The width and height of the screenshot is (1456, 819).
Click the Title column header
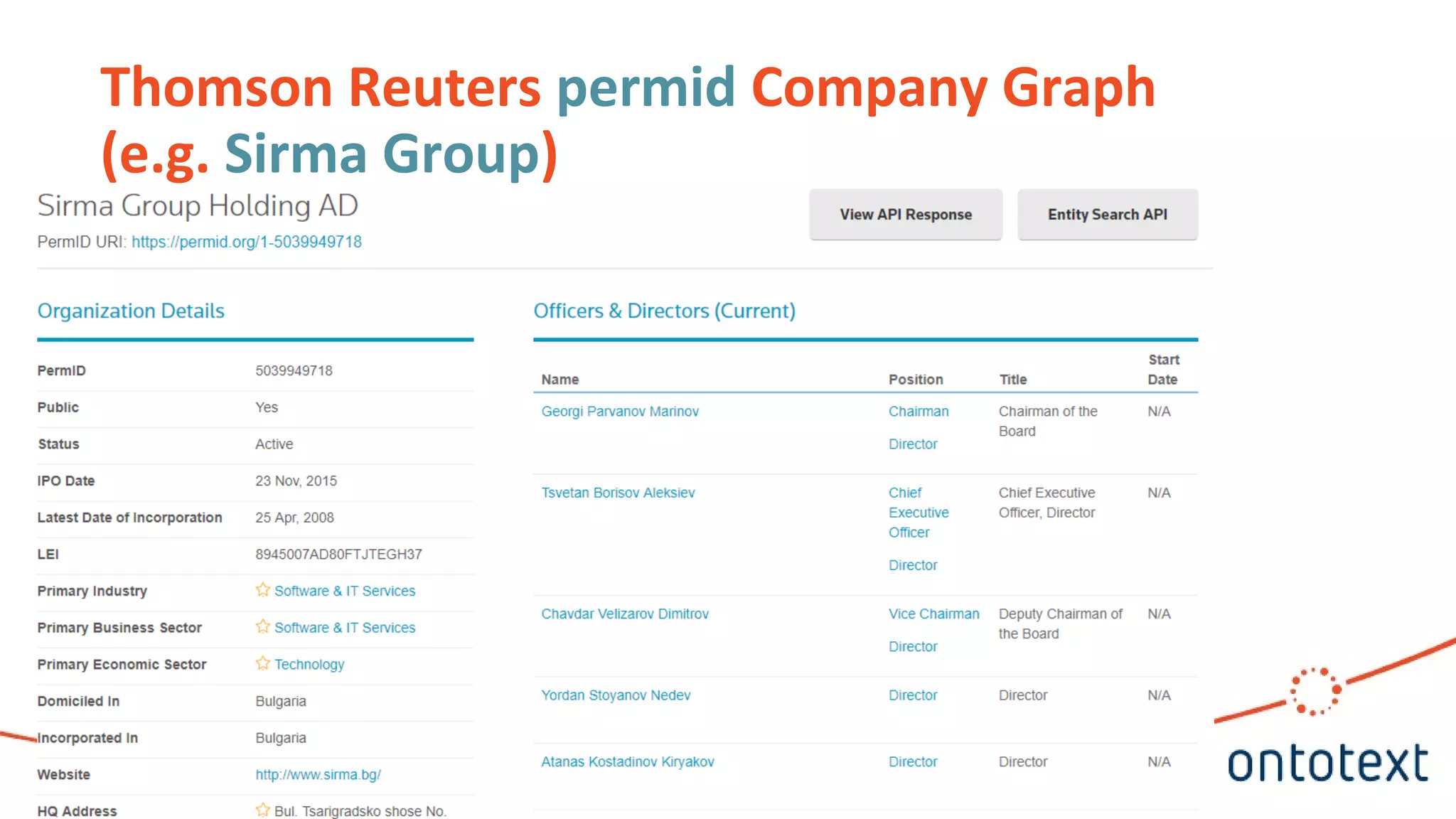(x=1013, y=380)
